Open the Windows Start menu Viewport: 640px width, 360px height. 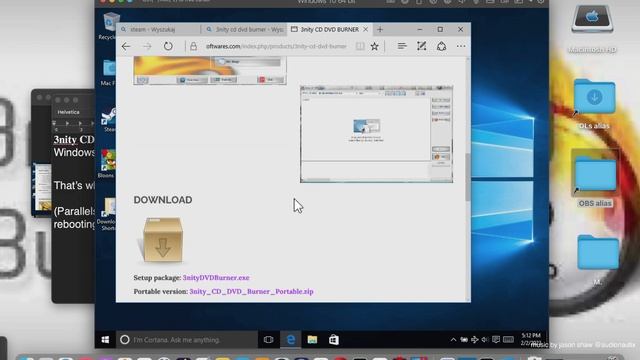(x=105, y=340)
